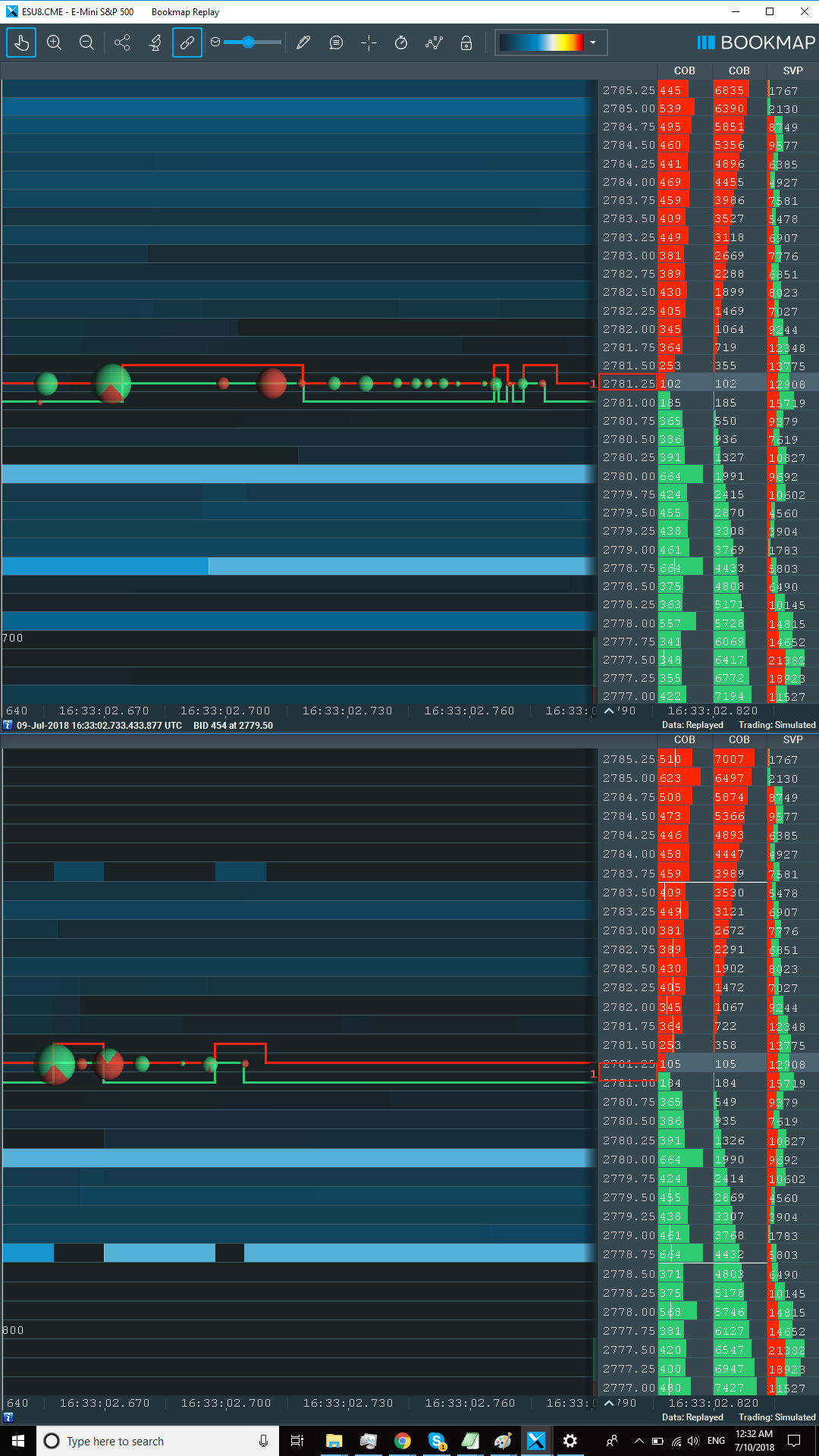Click the first COB column header in lower panel
This screenshot has height=1456, width=819.
684,739
